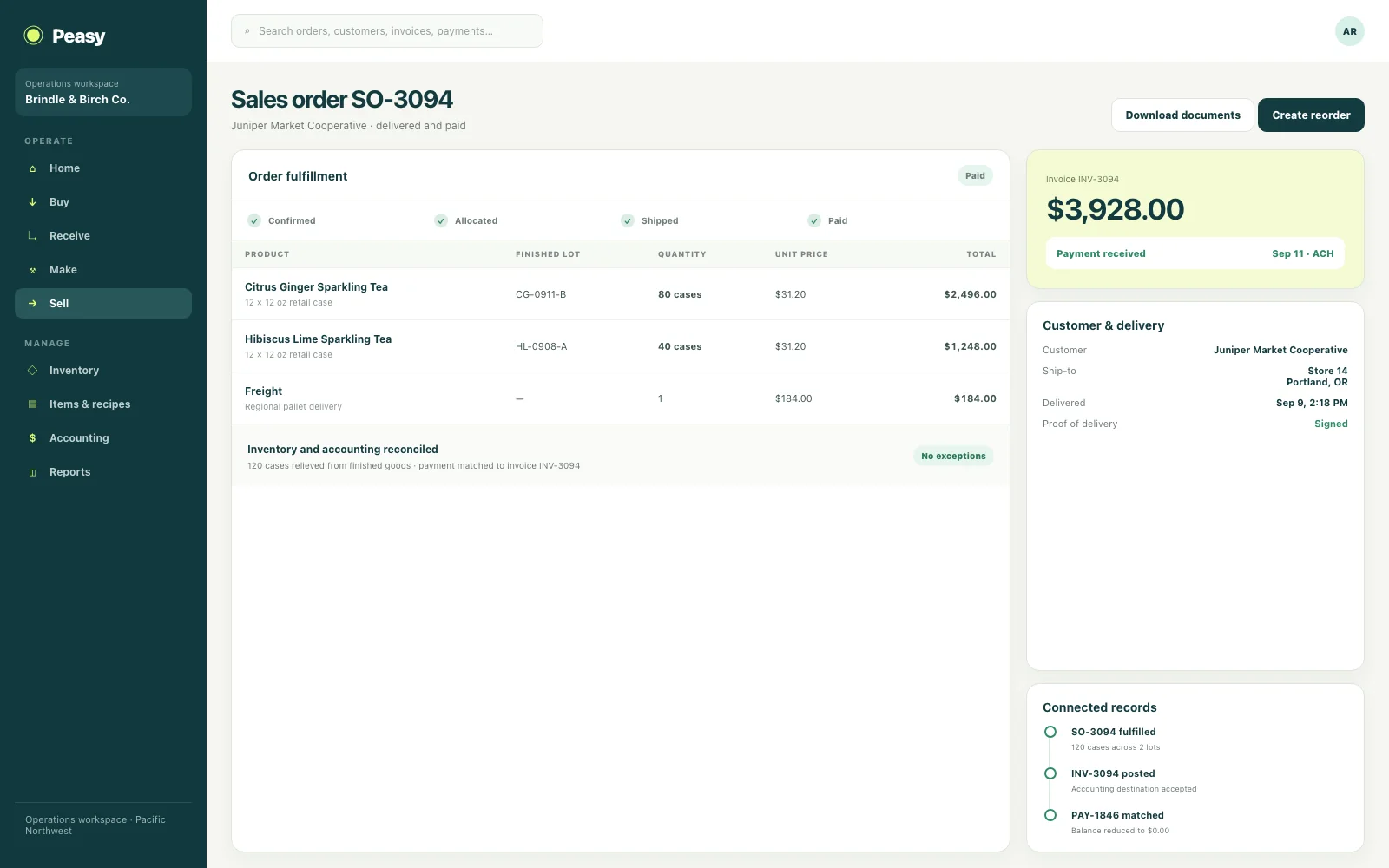Click the PRODUCT column header
The image size is (1389, 868).
pyautogui.click(x=267, y=254)
